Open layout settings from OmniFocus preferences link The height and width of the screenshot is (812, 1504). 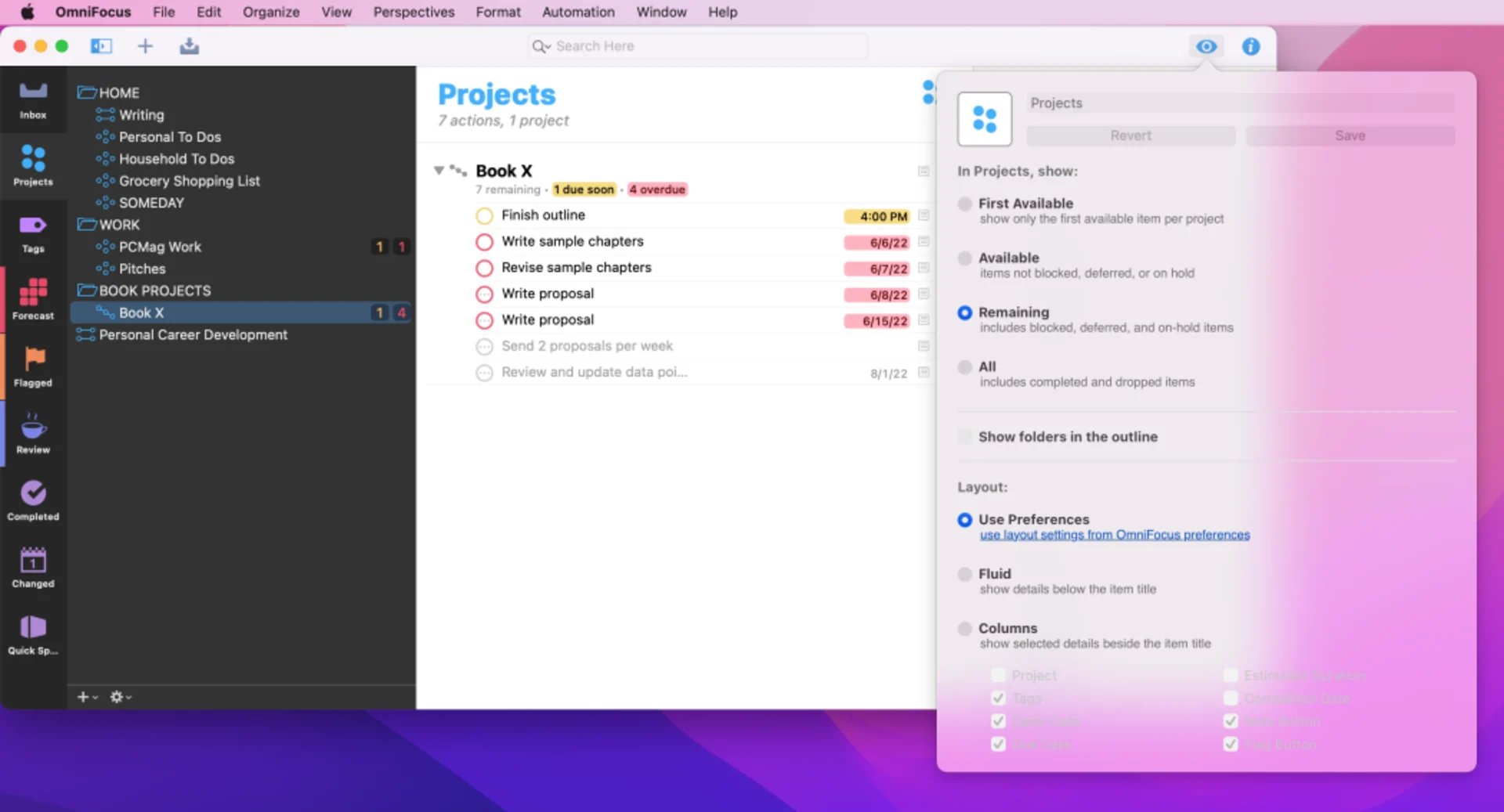coord(1115,535)
